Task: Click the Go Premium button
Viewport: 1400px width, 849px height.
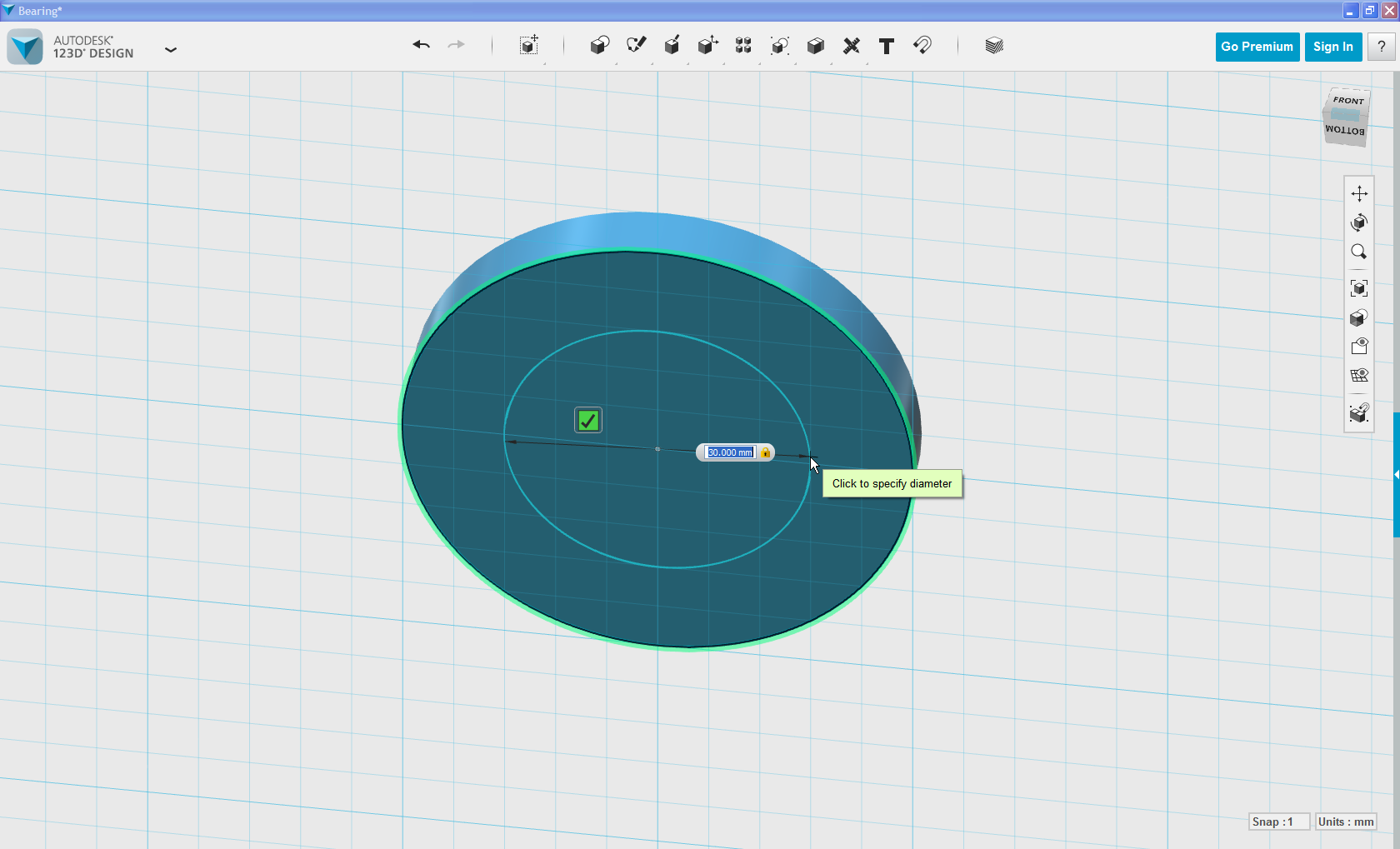Action: (x=1257, y=47)
